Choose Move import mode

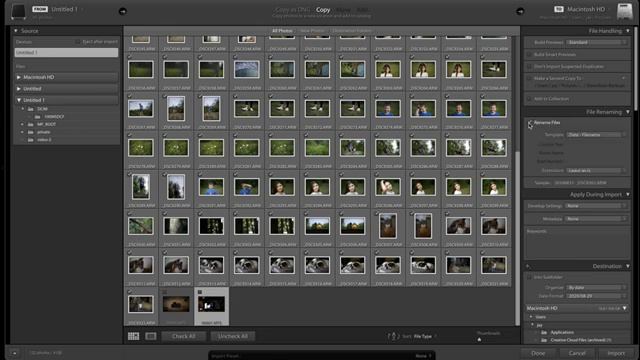(x=344, y=10)
